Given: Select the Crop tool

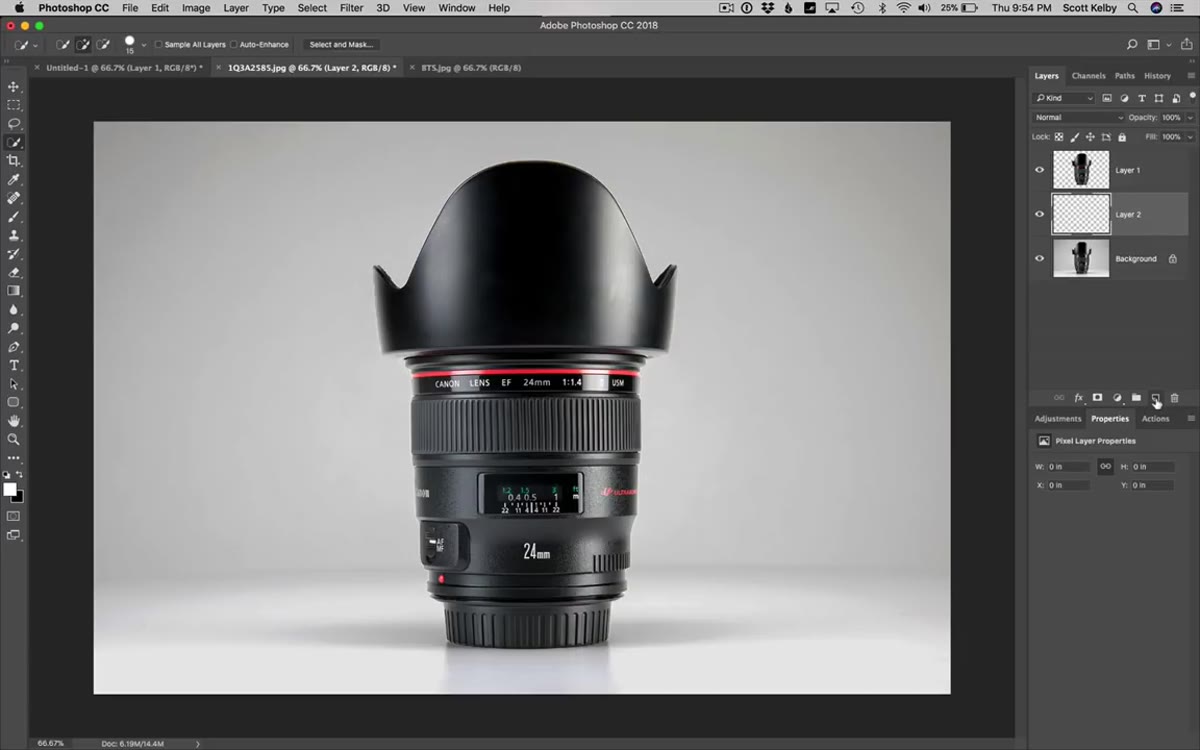Looking at the screenshot, I should pyautogui.click(x=14, y=161).
